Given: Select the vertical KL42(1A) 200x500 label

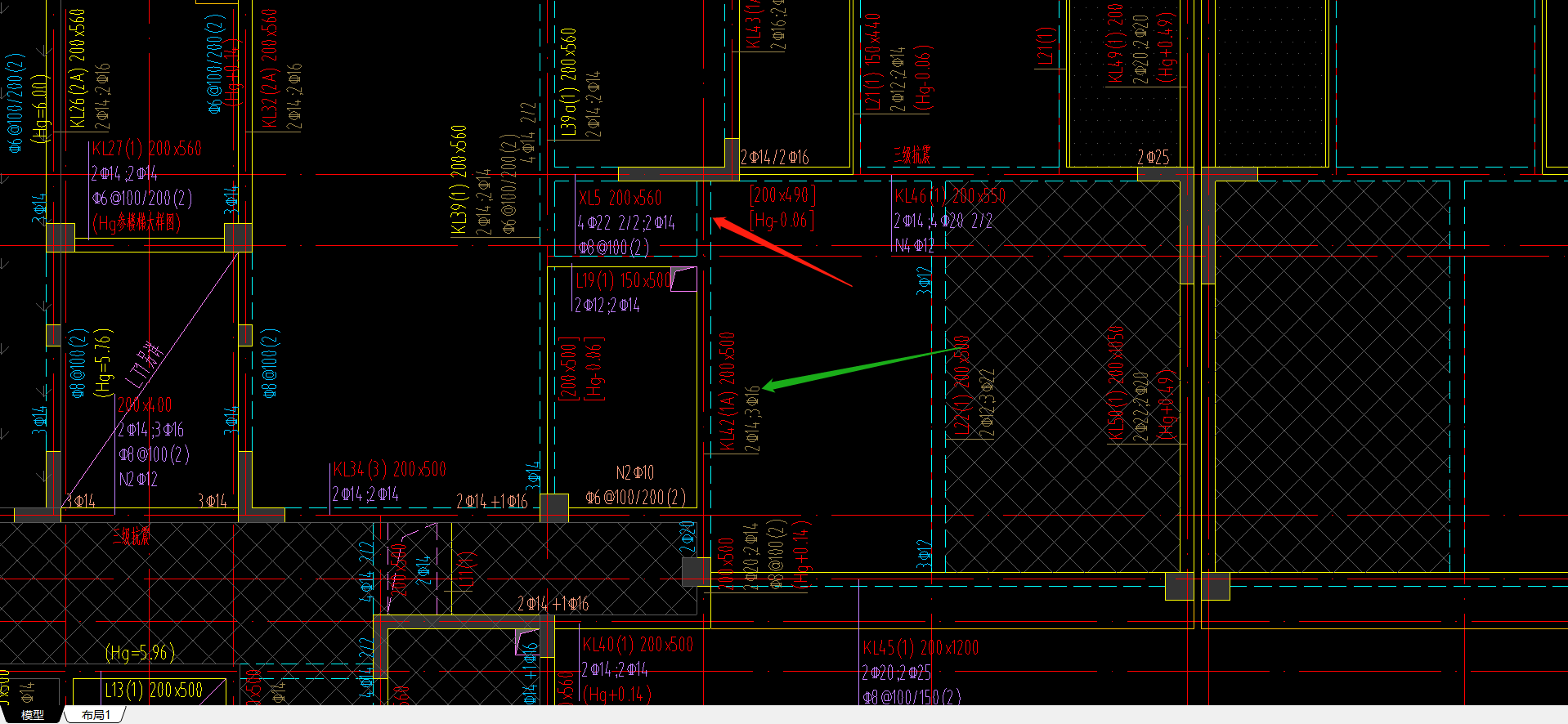Looking at the screenshot, I should (727, 391).
